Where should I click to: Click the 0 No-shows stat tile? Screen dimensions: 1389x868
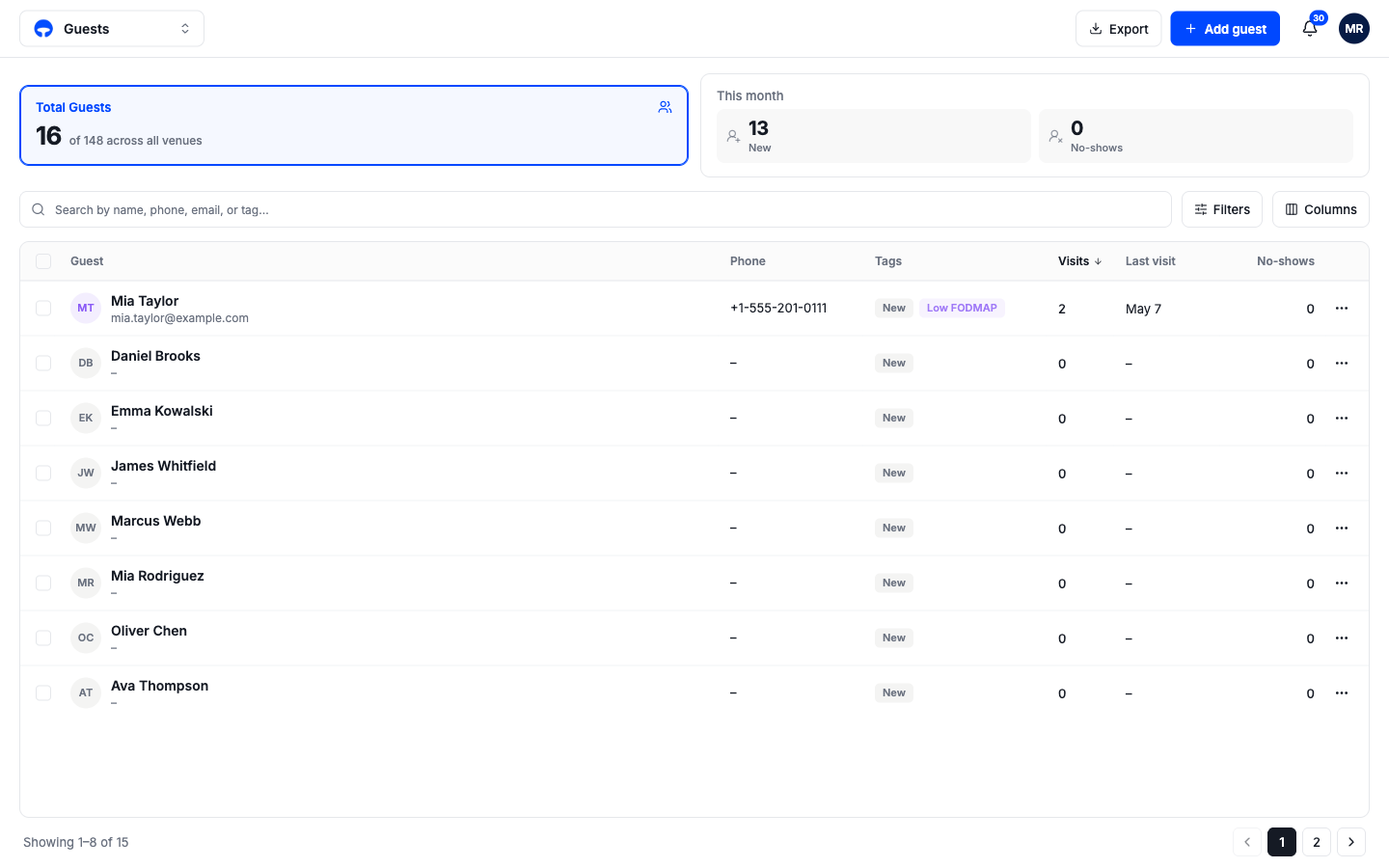(x=1196, y=136)
